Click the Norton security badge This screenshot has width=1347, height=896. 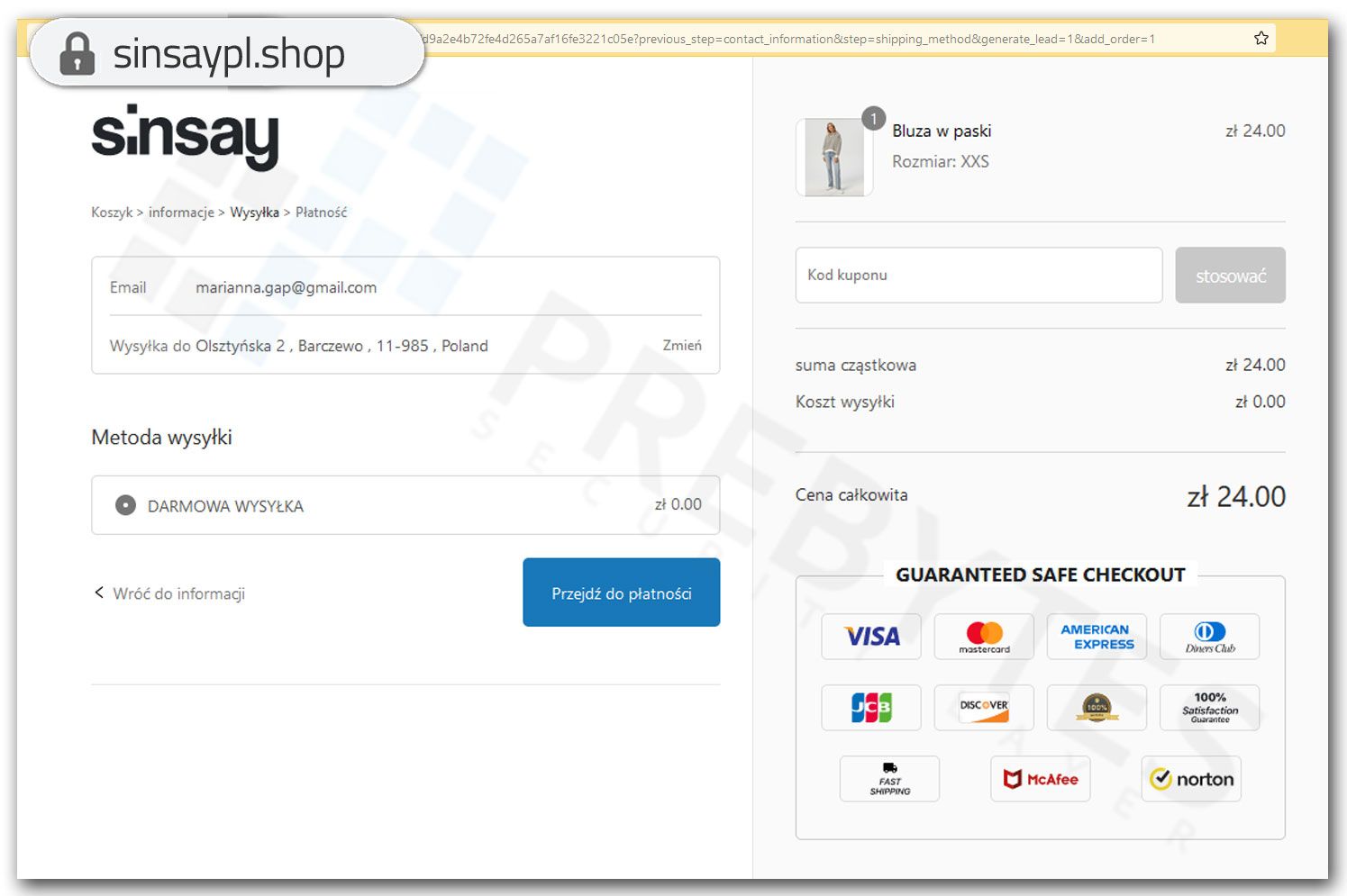tap(1191, 779)
